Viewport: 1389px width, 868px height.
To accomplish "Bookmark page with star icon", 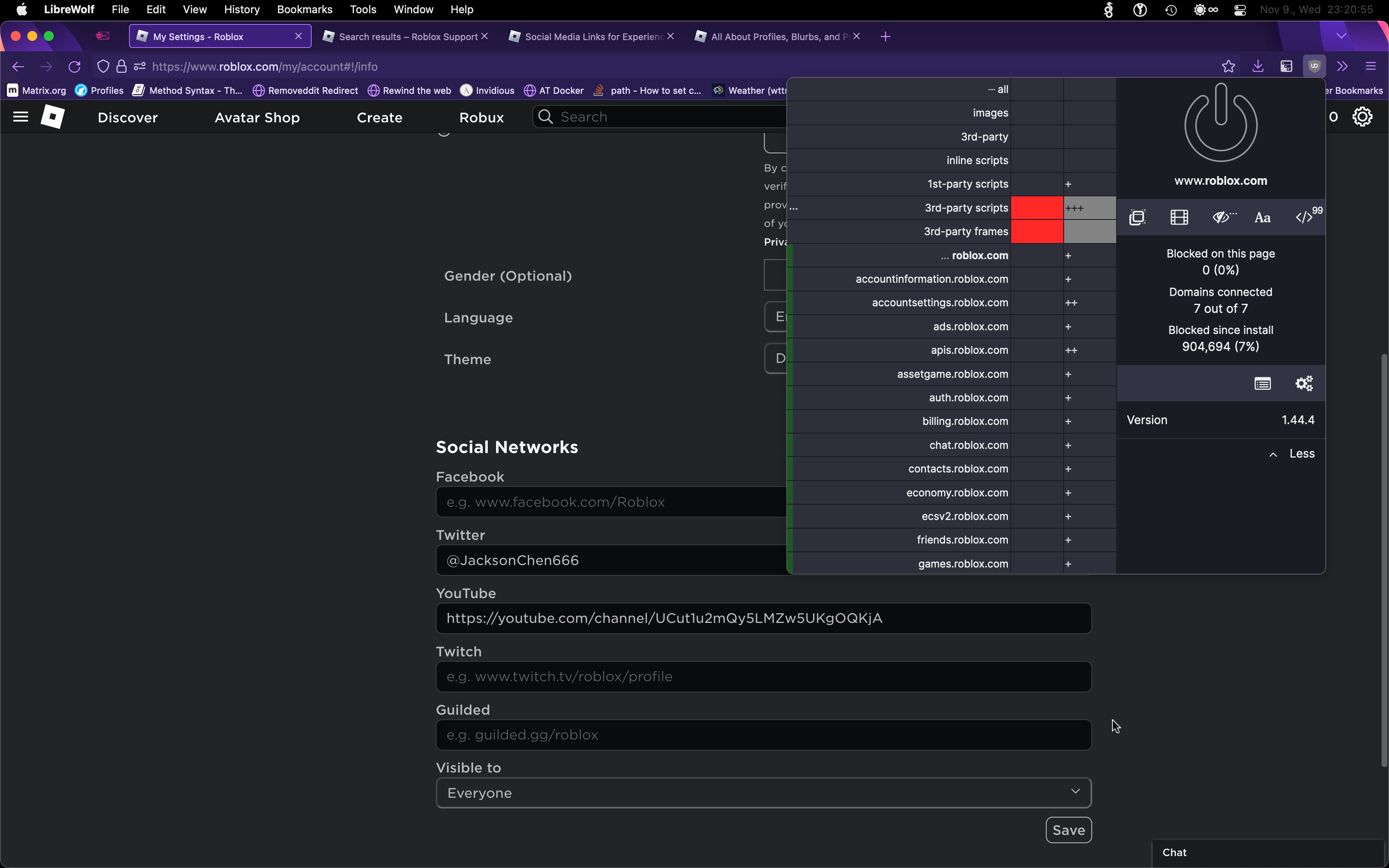I will (1228, 67).
